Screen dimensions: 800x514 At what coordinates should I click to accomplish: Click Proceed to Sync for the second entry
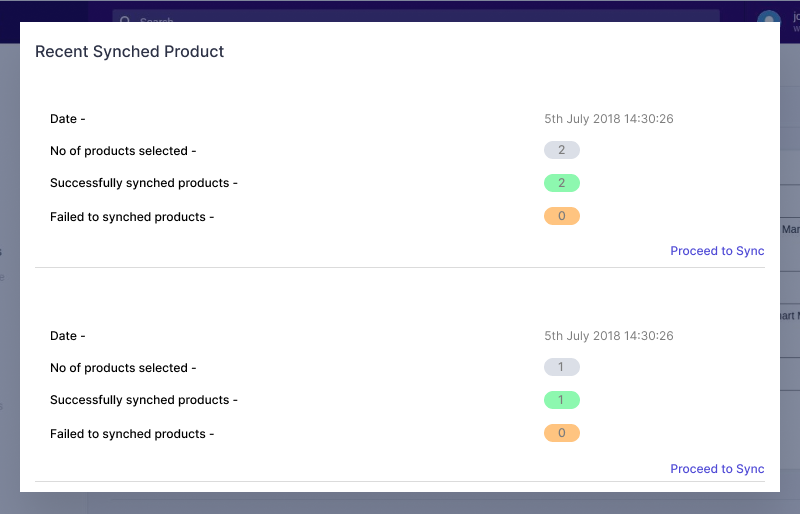(717, 469)
